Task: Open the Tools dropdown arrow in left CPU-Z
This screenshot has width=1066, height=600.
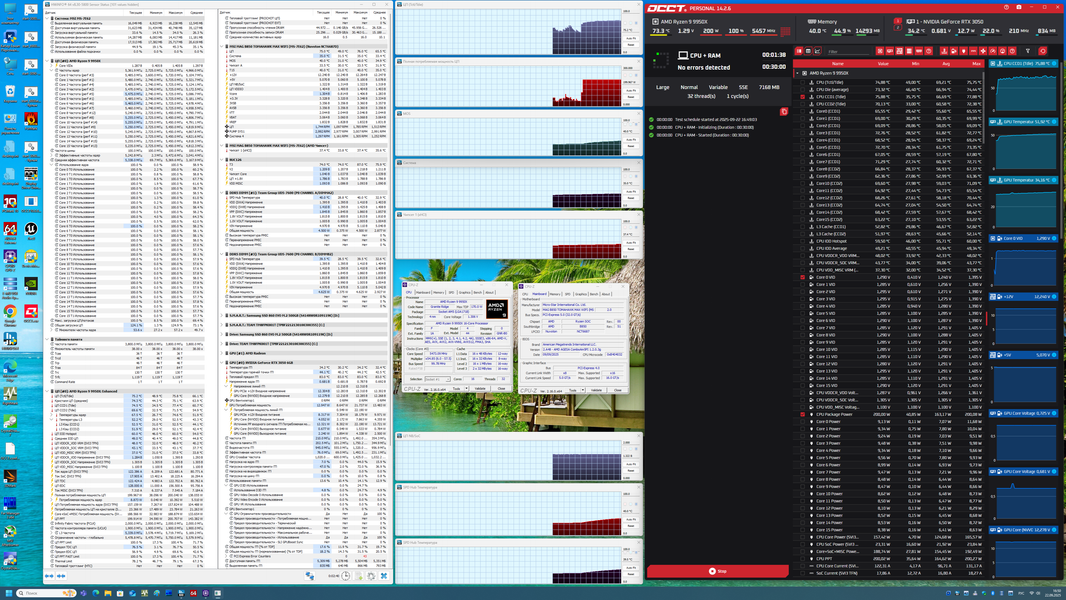Action: click(466, 389)
